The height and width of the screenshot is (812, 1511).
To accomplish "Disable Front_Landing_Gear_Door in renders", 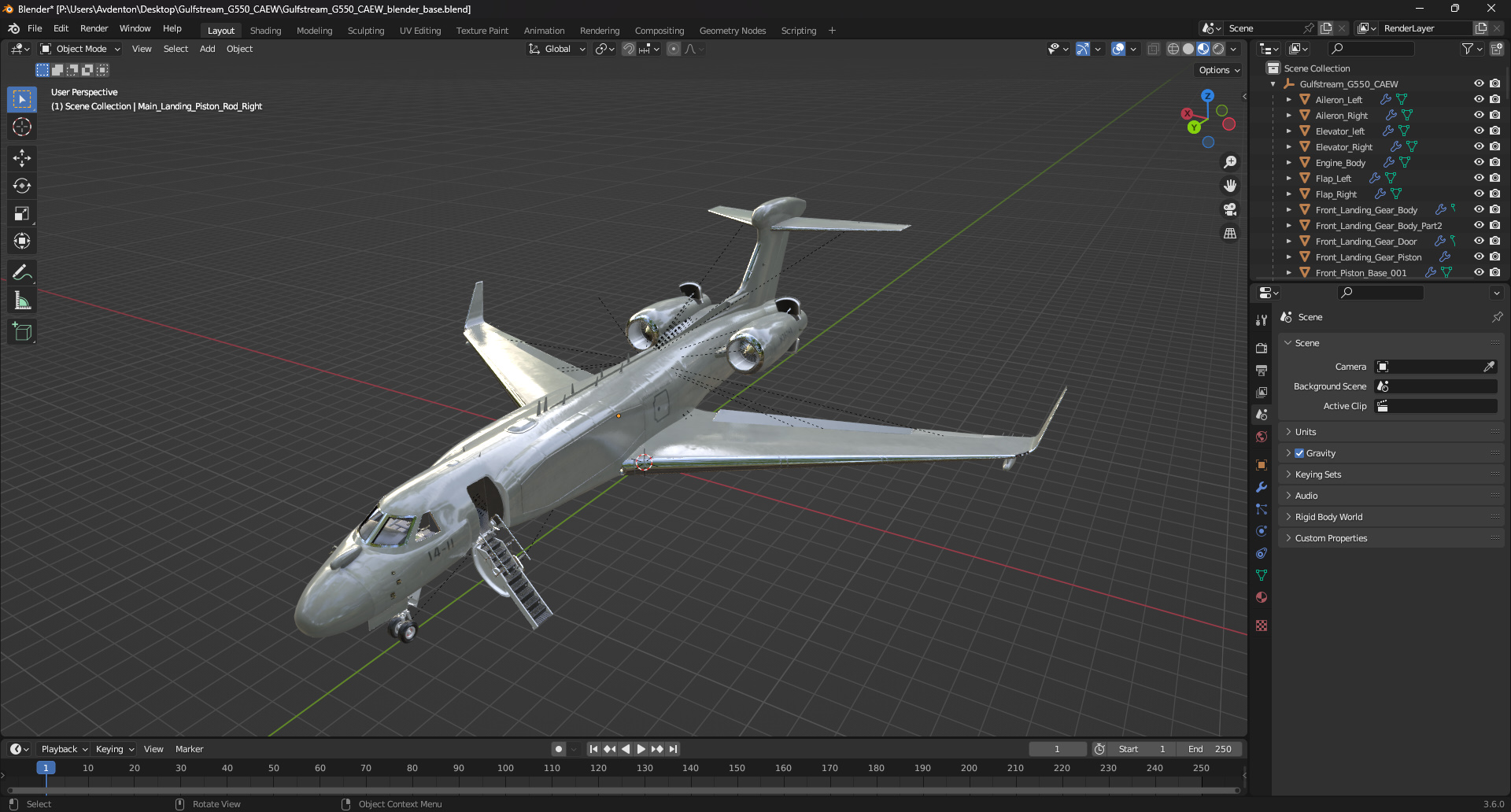I will click(1494, 241).
